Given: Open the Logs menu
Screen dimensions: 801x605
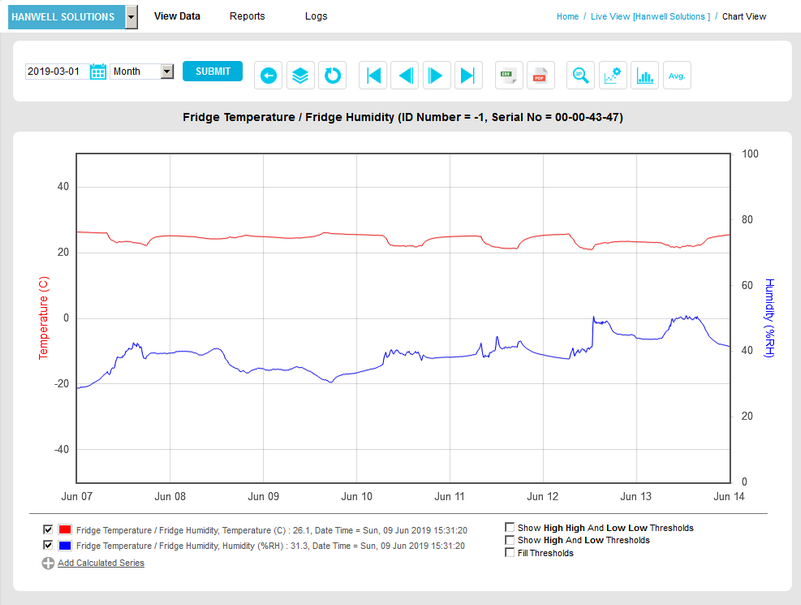Looking at the screenshot, I should click(x=315, y=17).
